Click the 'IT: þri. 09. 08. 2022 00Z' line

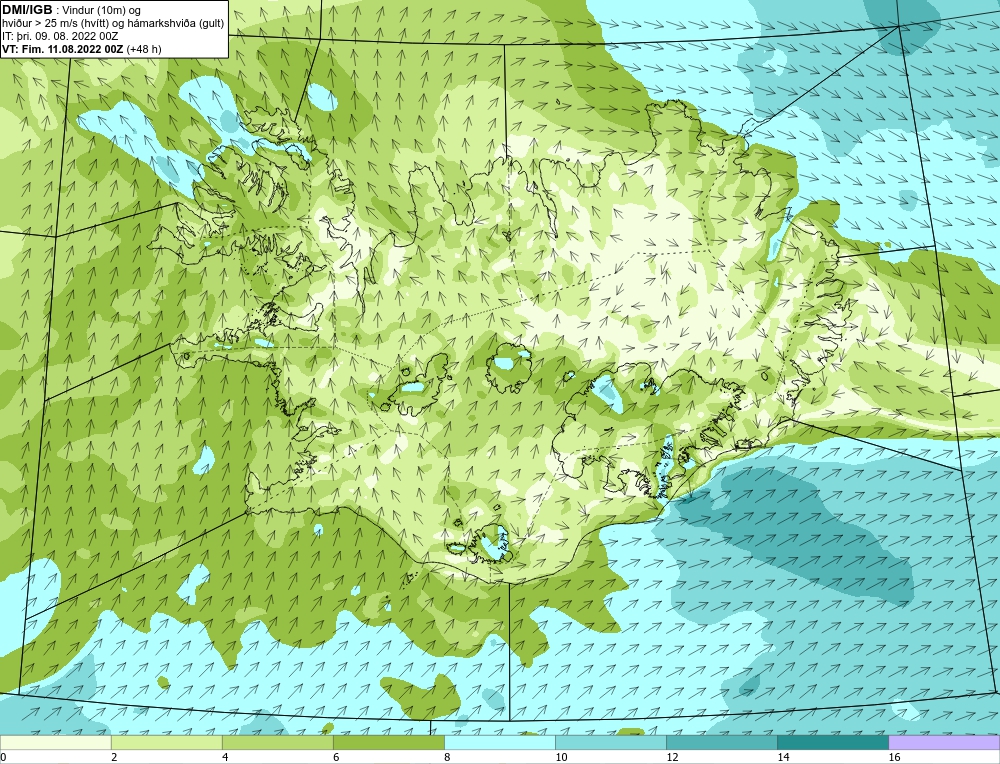coord(59,36)
